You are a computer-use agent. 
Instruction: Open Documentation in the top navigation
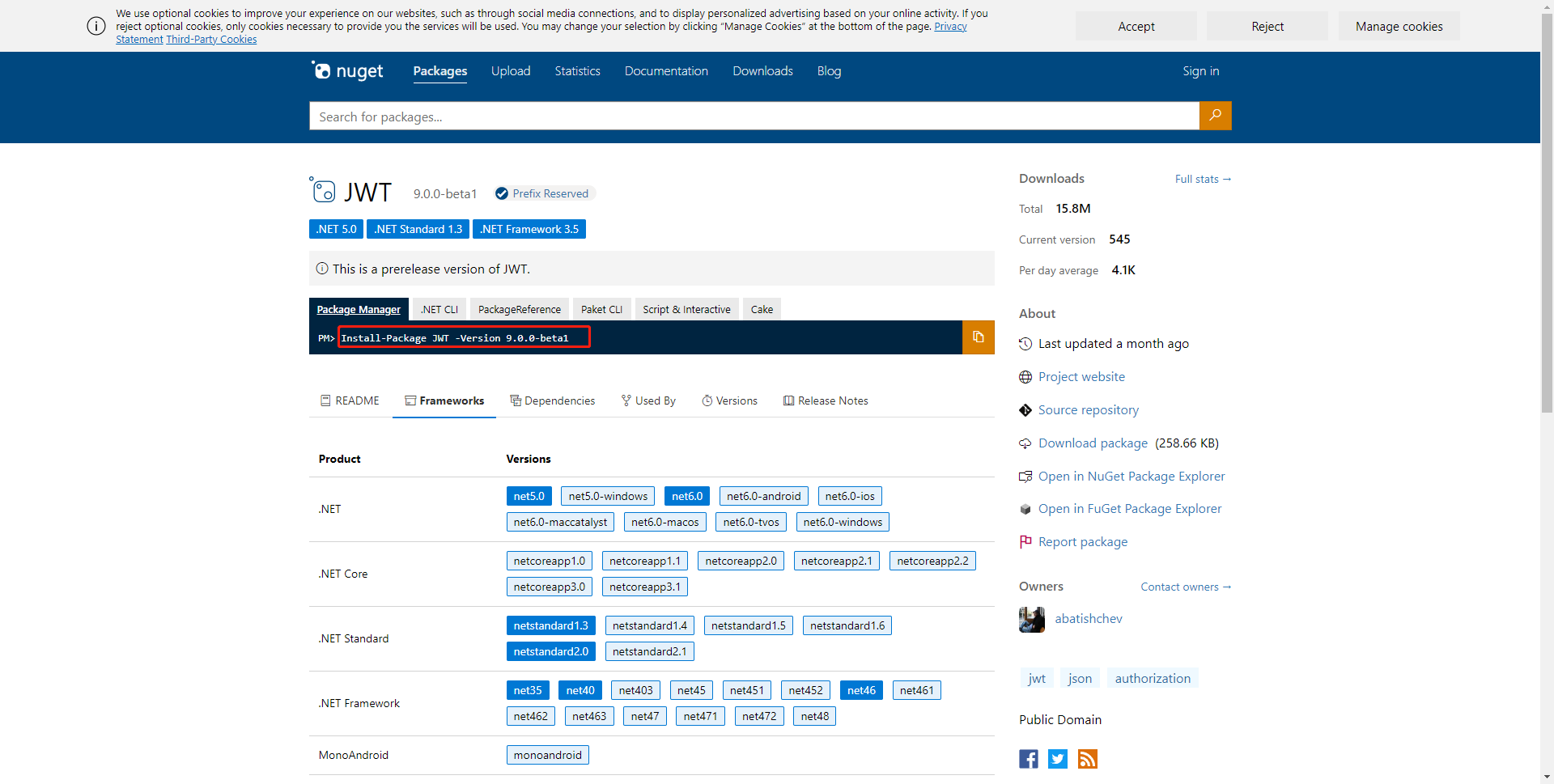click(x=666, y=71)
